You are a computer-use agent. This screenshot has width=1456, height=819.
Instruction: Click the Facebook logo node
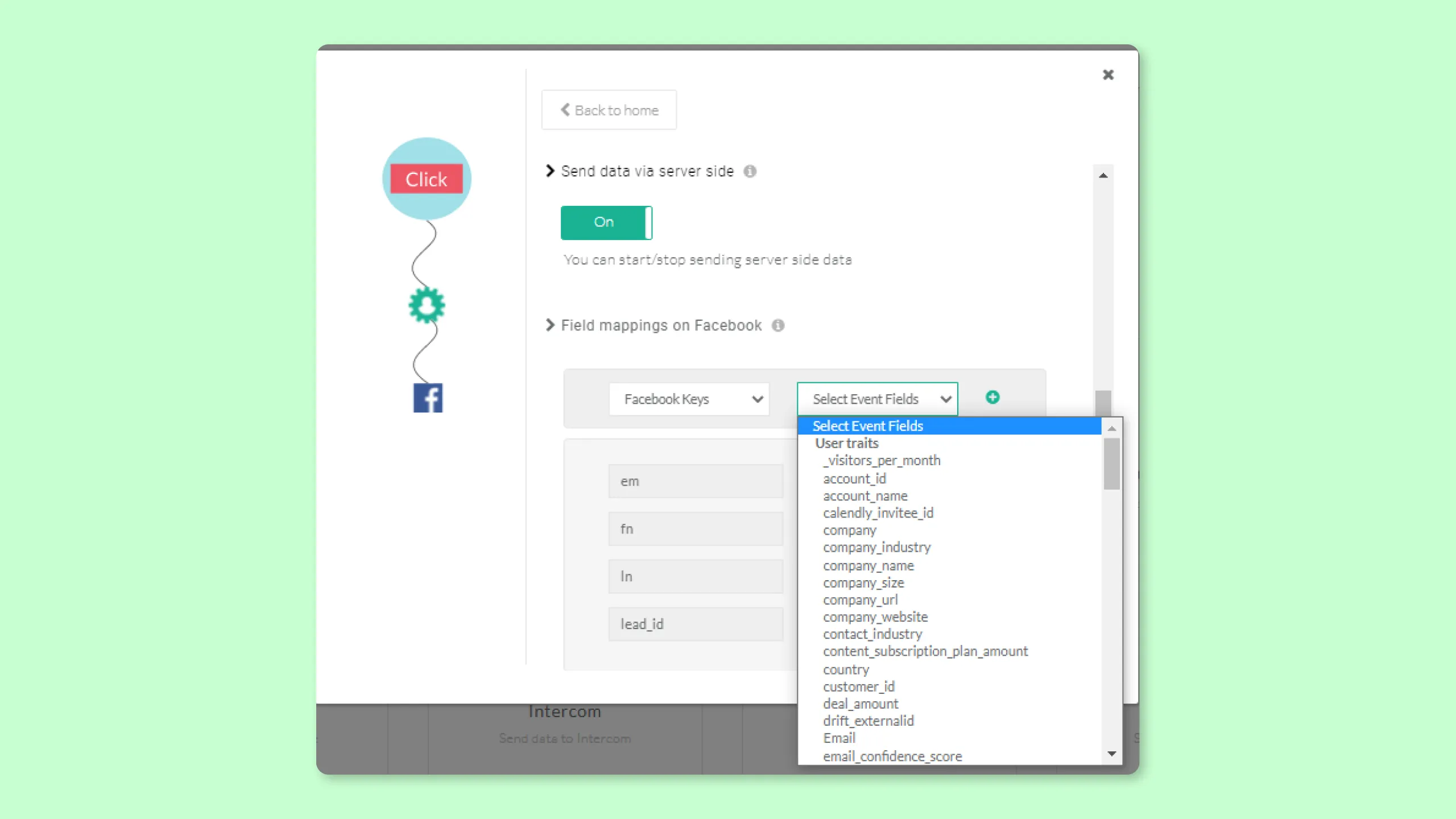428,398
